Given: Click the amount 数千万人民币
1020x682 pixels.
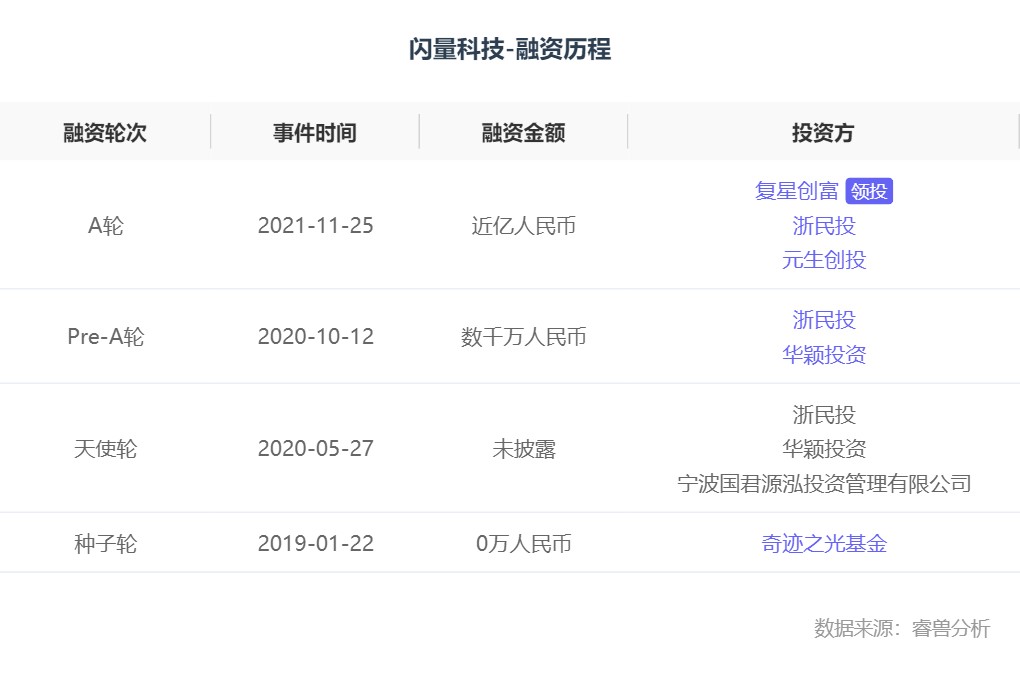Looking at the screenshot, I should click(524, 336).
